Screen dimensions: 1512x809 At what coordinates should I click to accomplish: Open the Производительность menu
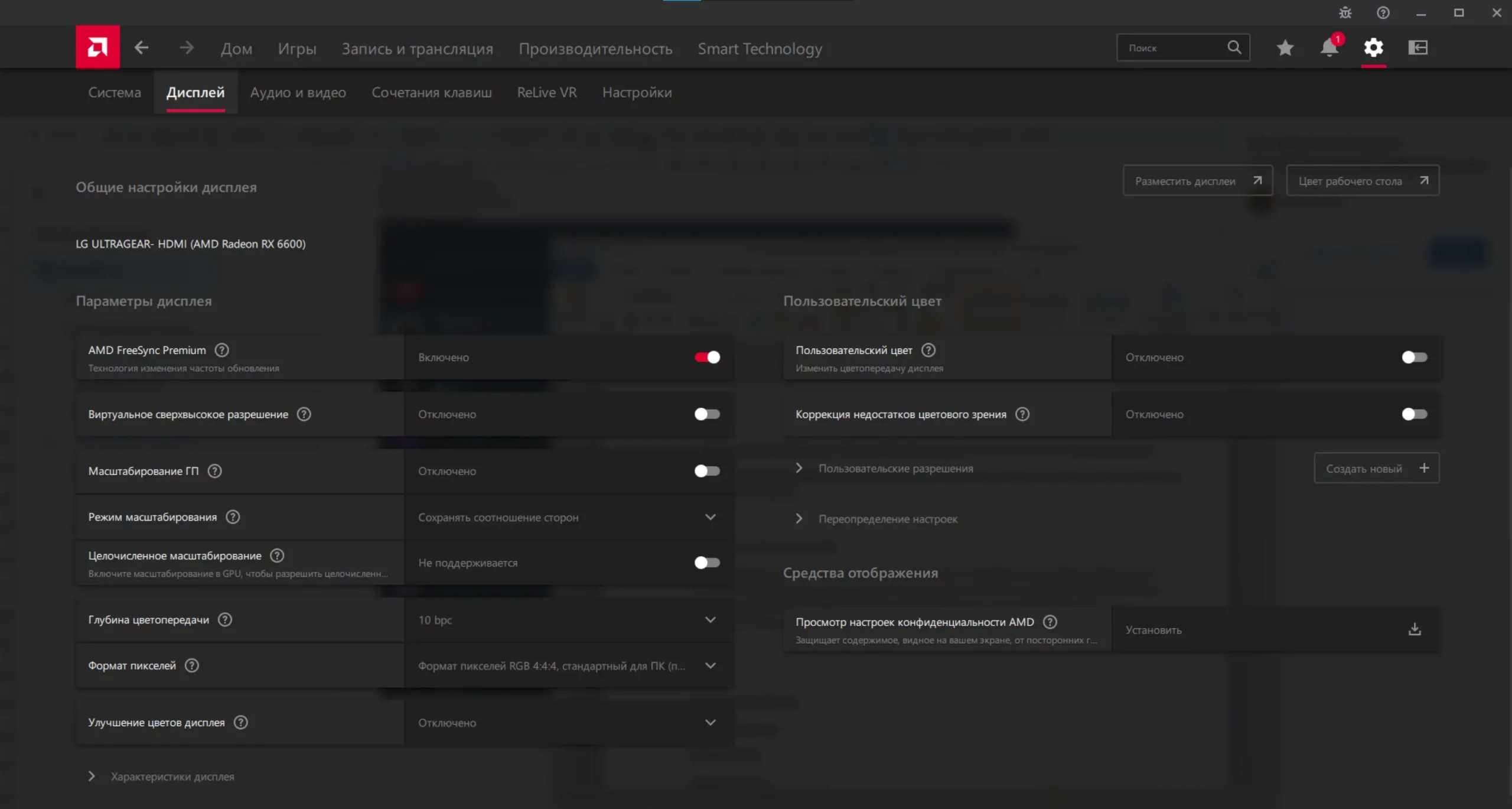pyautogui.click(x=595, y=48)
